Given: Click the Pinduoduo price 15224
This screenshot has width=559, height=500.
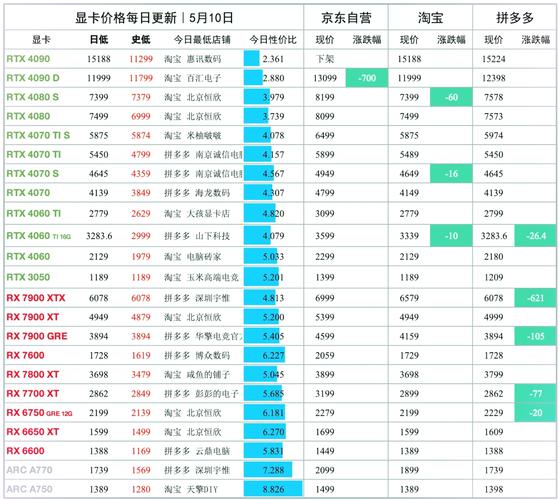Looking at the screenshot, I should coord(493,59).
